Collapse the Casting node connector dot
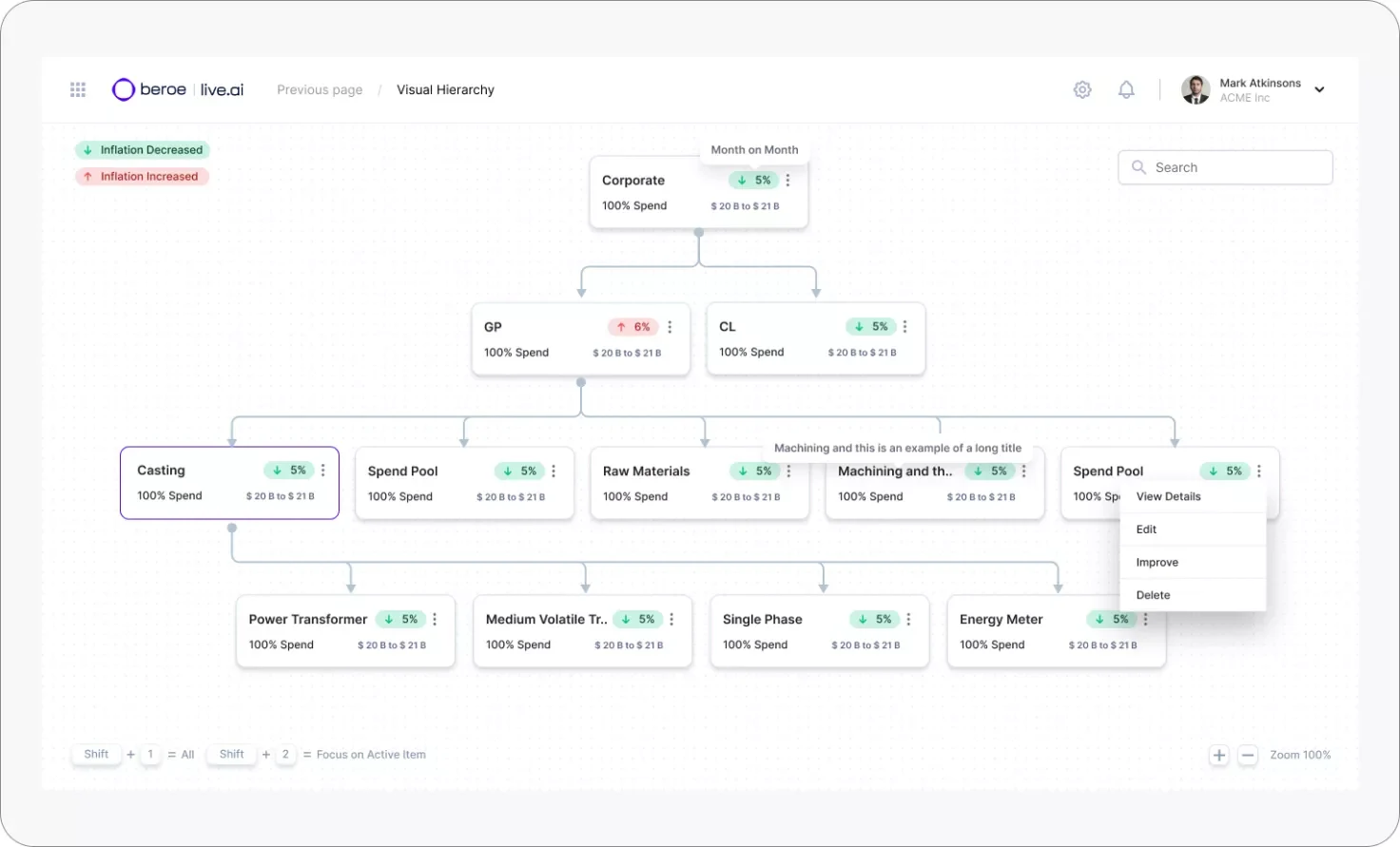 click(231, 527)
